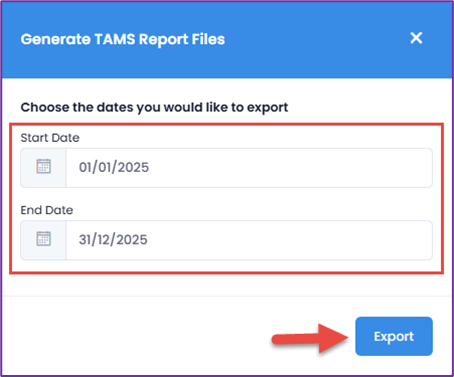Screen dimensions: 454x377
Task: Click the blue dialog header bar
Action: click(227, 39)
